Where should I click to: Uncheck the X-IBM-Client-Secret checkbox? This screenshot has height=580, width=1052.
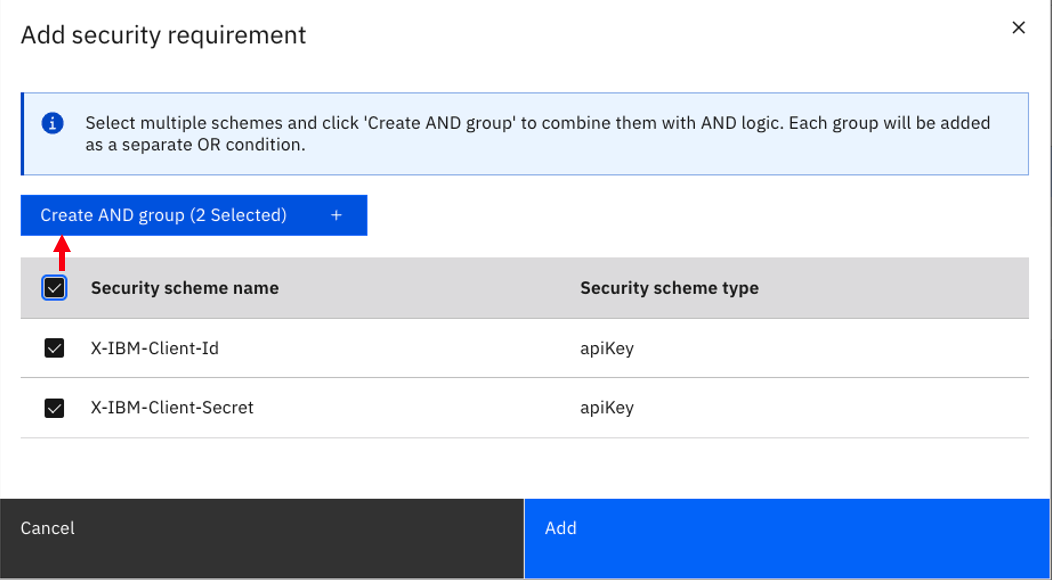[x=54, y=407]
